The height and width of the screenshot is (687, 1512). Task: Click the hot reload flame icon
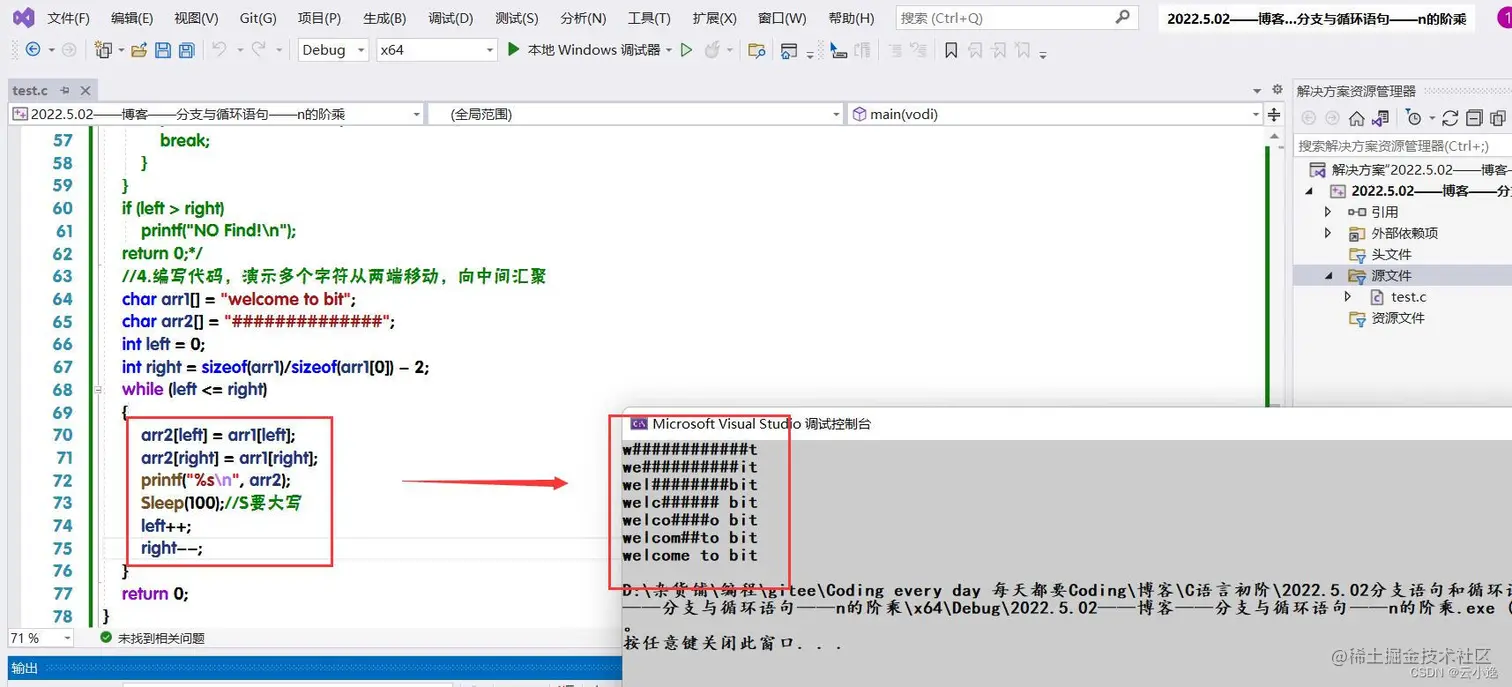[x=713, y=49]
